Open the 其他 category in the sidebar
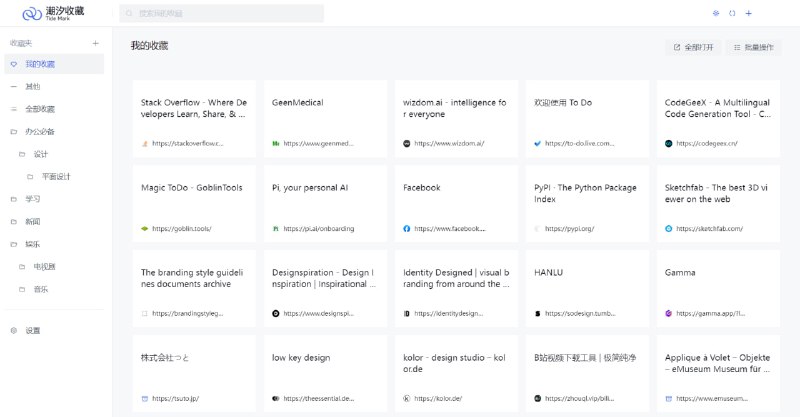The height and width of the screenshot is (417, 800). (x=33, y=86)
